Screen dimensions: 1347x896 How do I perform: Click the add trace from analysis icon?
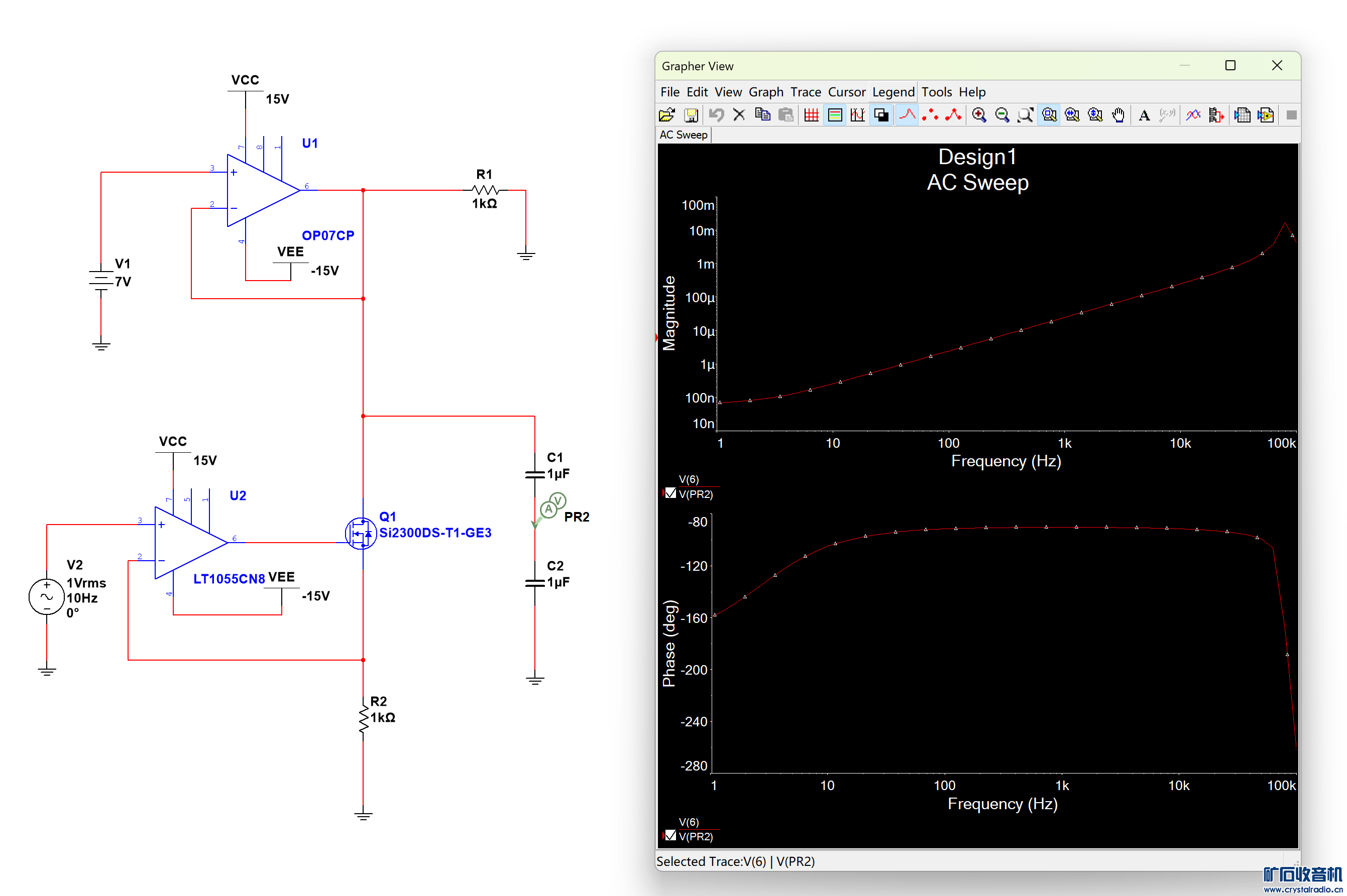pyautogui.click(x=1216, y=115)
